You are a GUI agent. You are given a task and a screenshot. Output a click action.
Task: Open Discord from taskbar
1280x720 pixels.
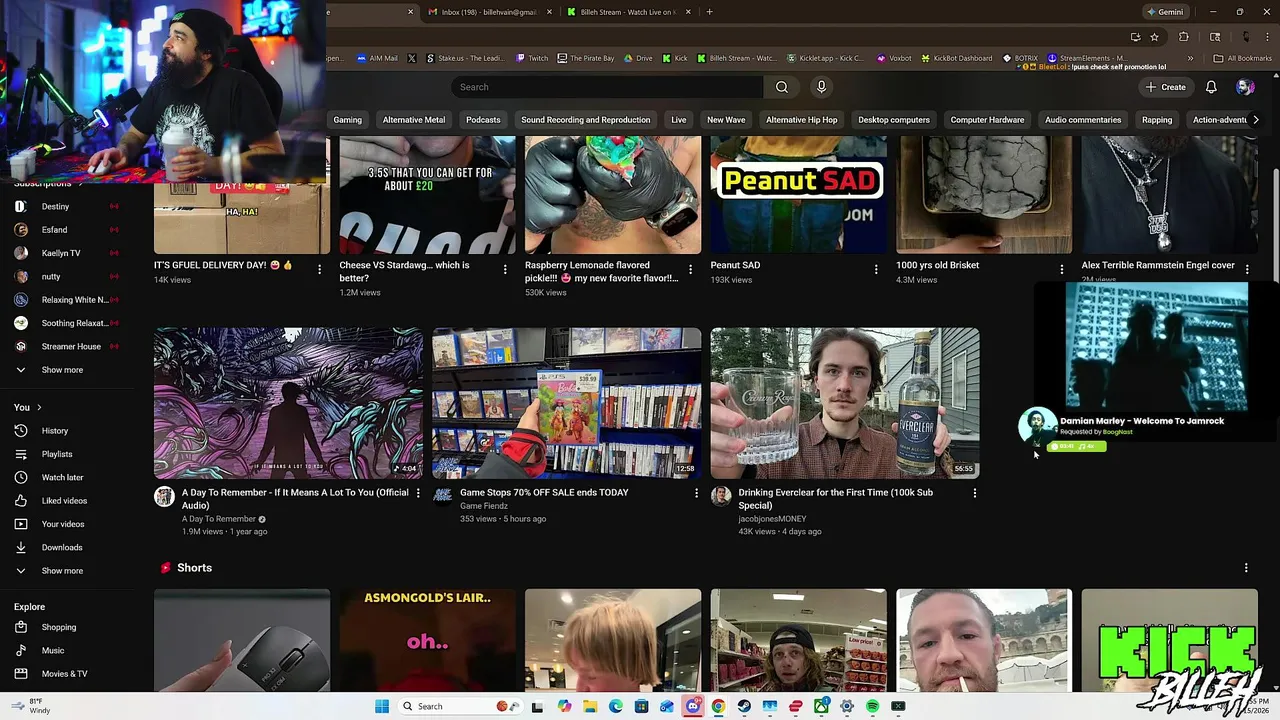pyautogui.click(x=692, y=706)
